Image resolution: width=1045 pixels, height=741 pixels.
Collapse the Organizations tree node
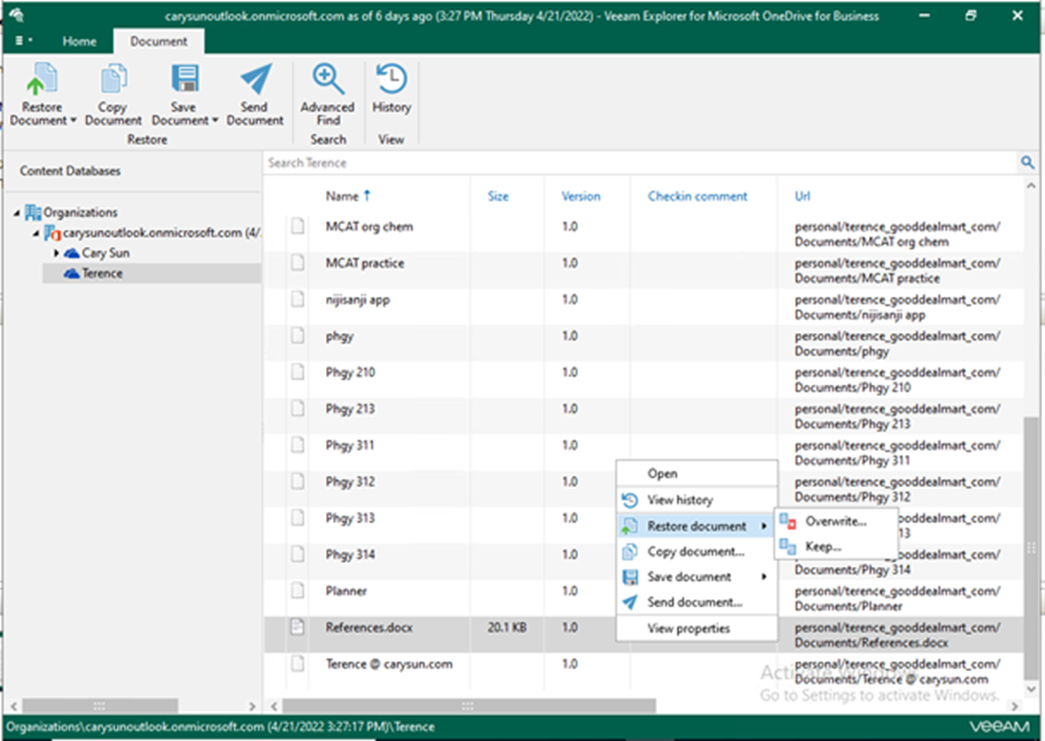17,213
